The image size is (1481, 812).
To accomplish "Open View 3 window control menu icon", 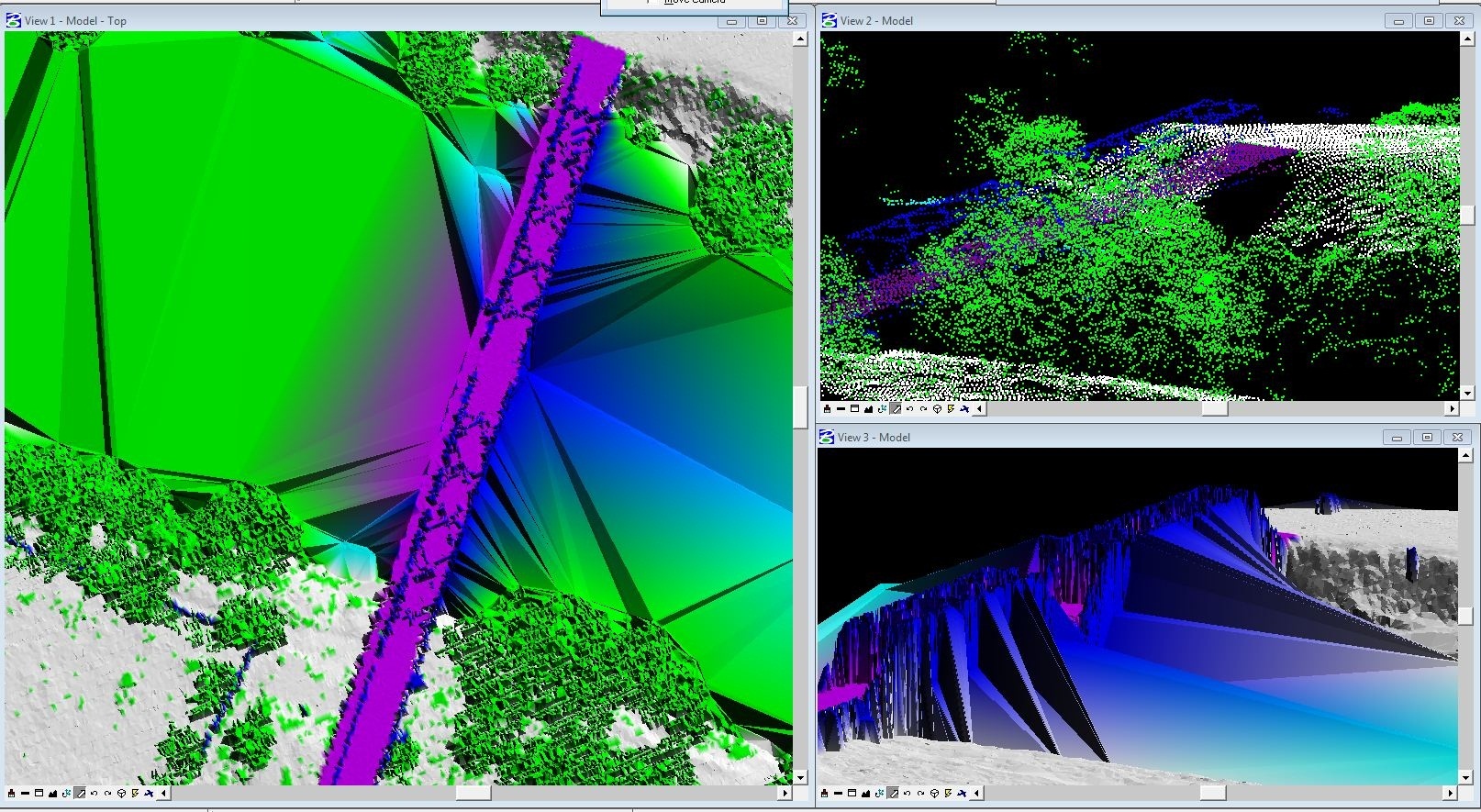I will click(826, 437).
